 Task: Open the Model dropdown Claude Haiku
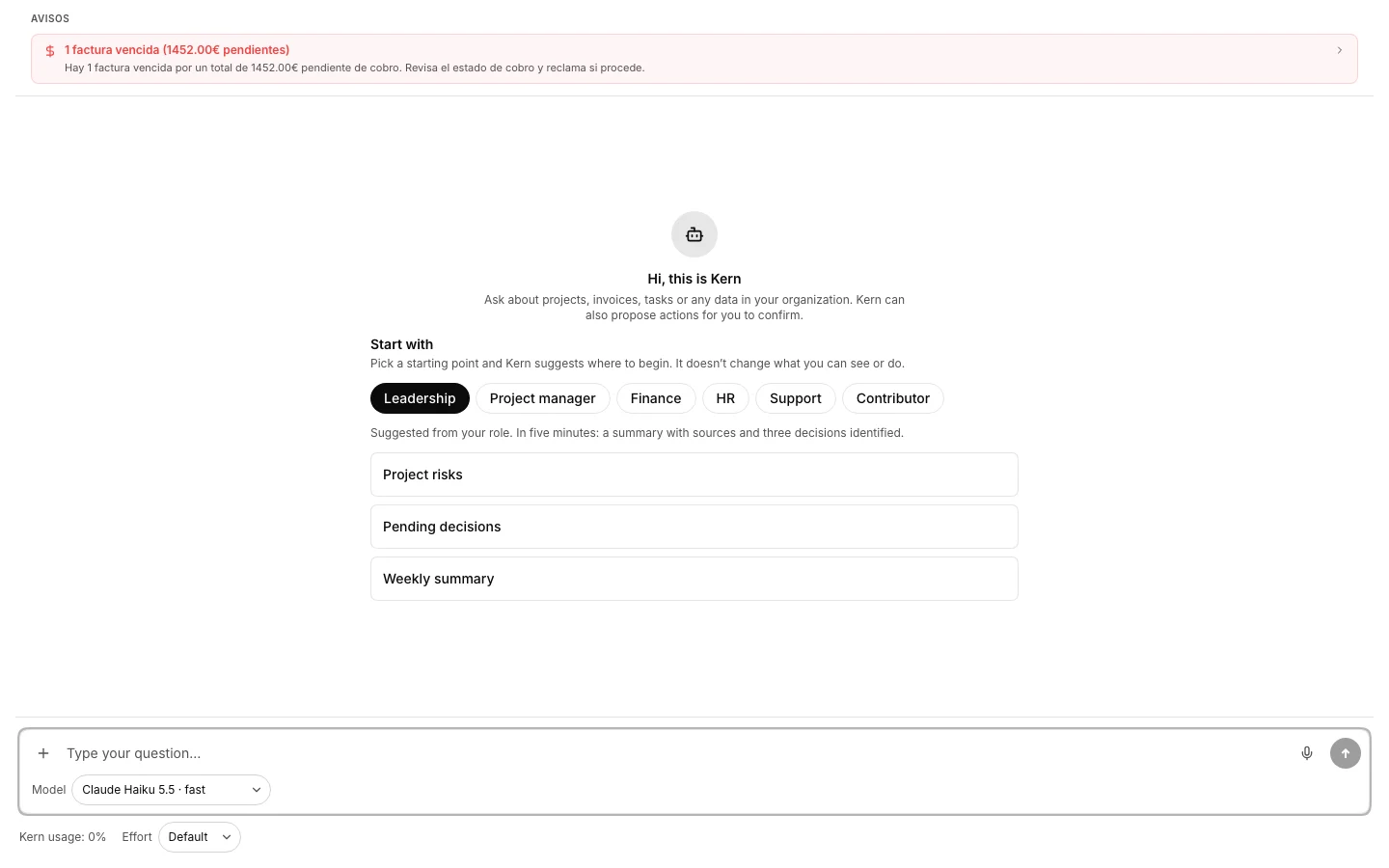[x=171, y=790]
